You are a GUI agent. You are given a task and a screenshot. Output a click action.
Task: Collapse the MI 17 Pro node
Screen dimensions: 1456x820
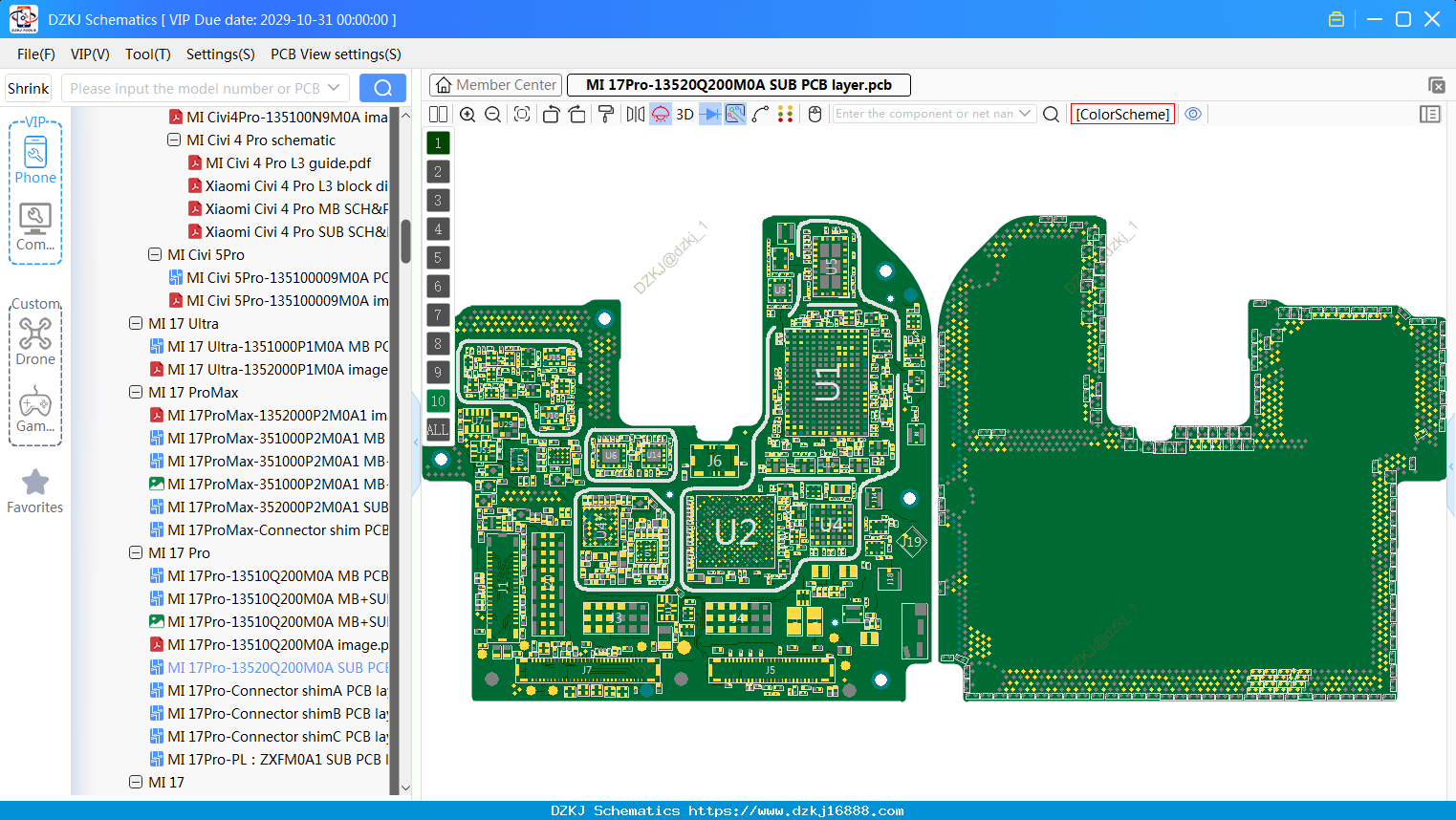[x=136, y=552]
